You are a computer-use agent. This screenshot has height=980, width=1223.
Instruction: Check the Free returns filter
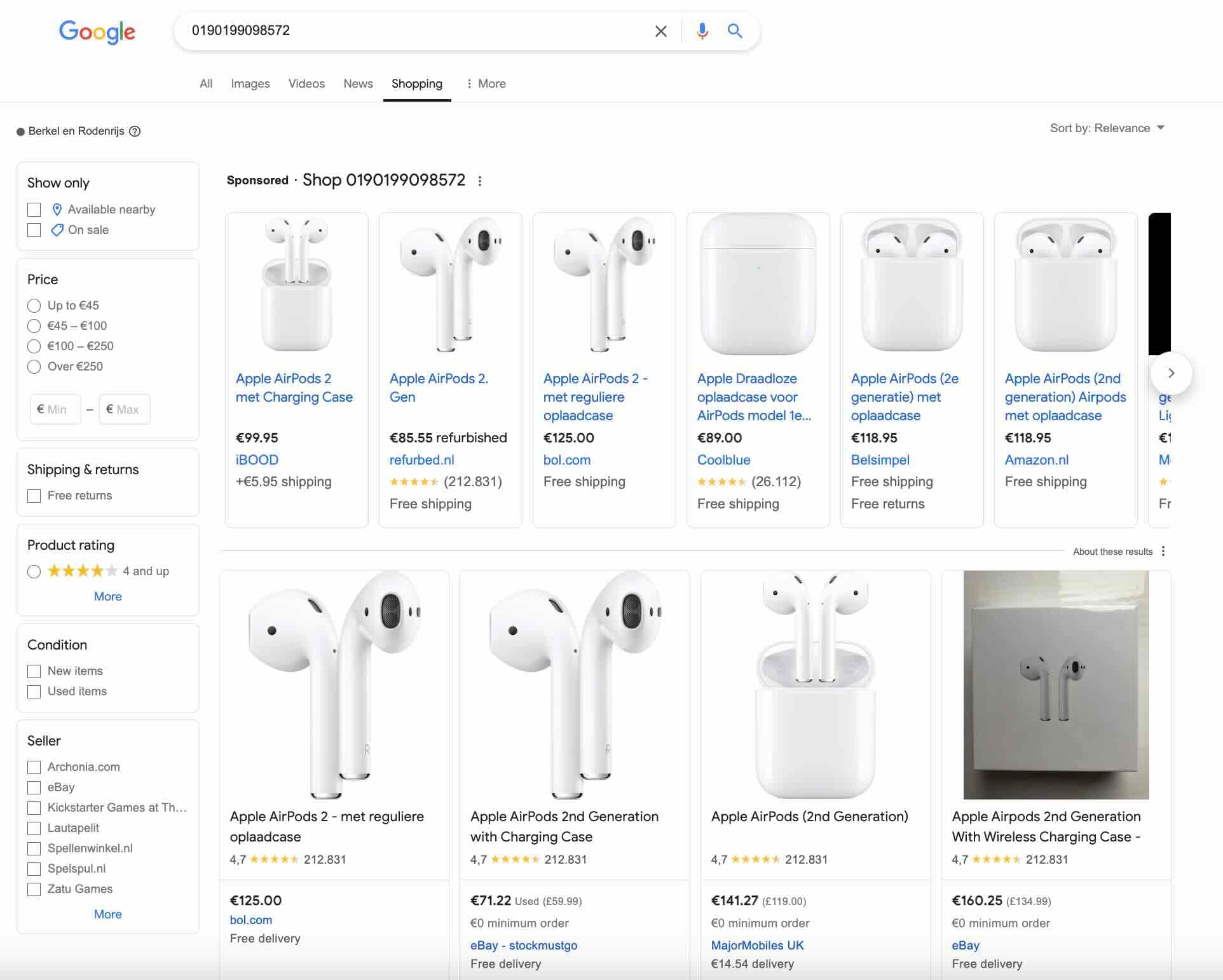coord(34,496)
